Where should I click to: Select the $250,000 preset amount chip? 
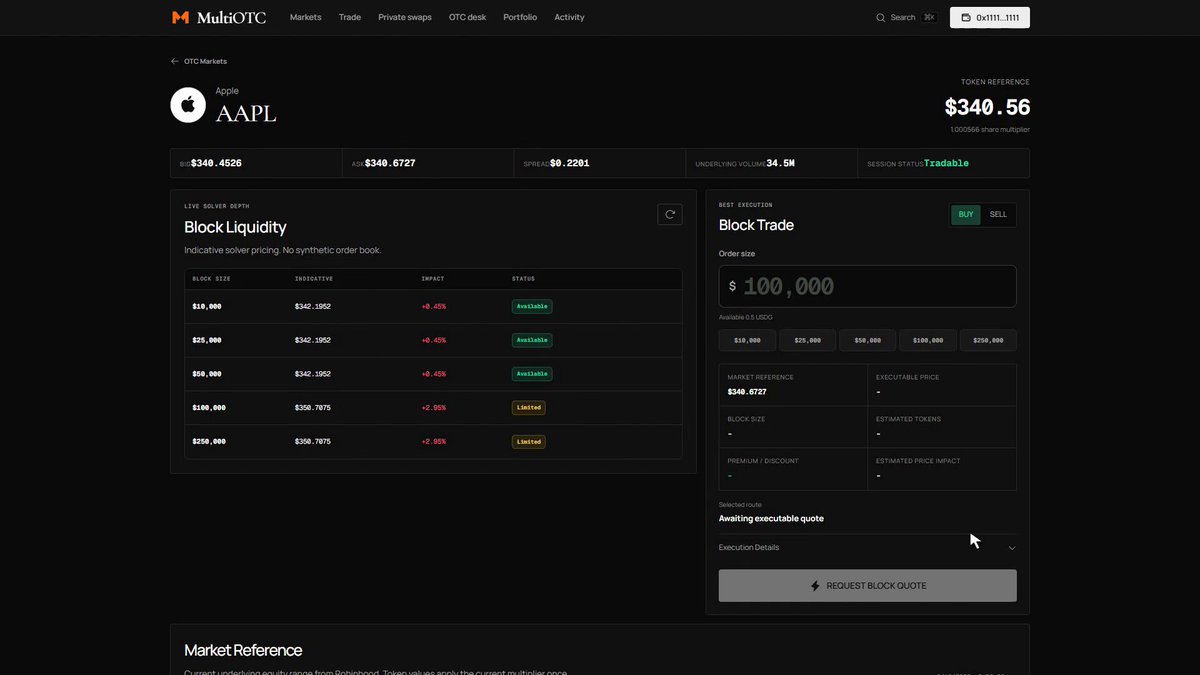[988, 340]
